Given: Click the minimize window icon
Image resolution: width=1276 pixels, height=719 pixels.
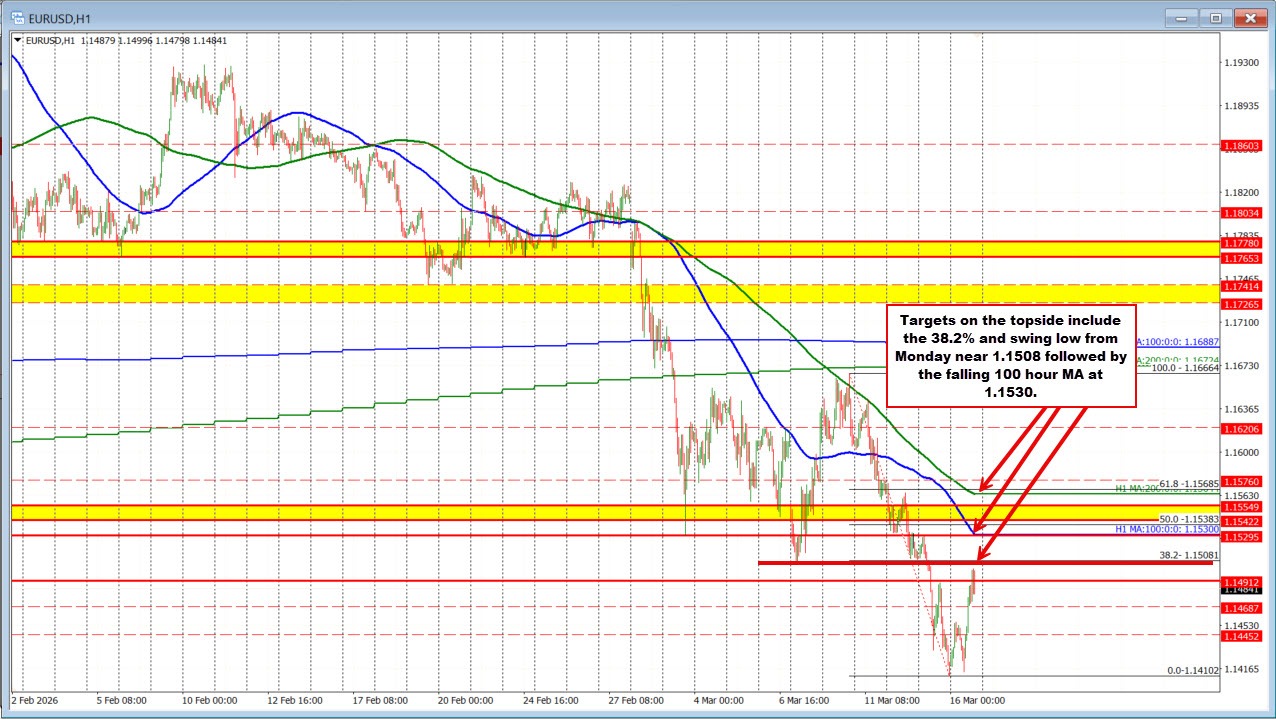Looking at the screenshot, I should (x=1181, y=17).
